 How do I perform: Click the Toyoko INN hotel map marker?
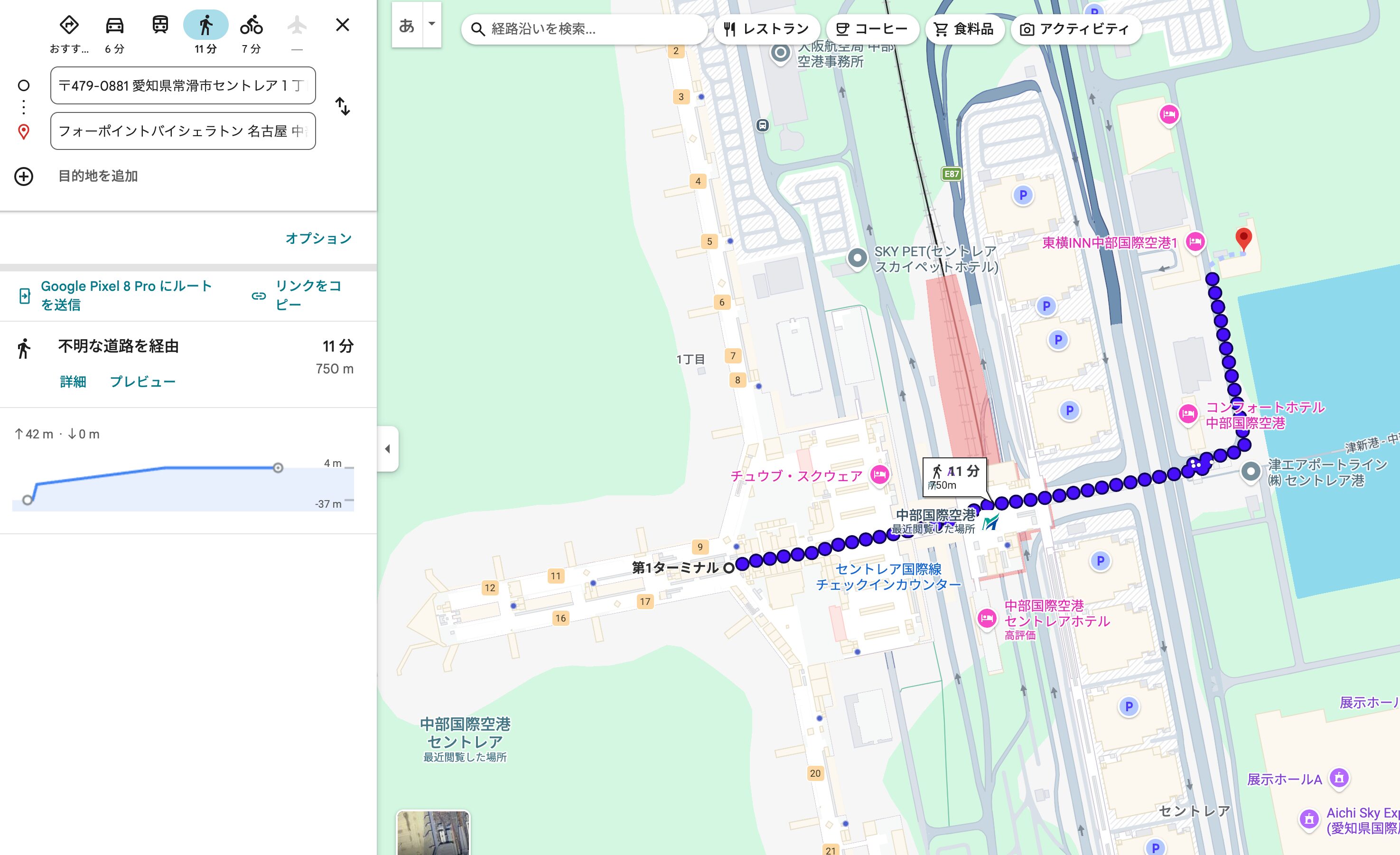pyautogui.click(x=1195, y=242)
